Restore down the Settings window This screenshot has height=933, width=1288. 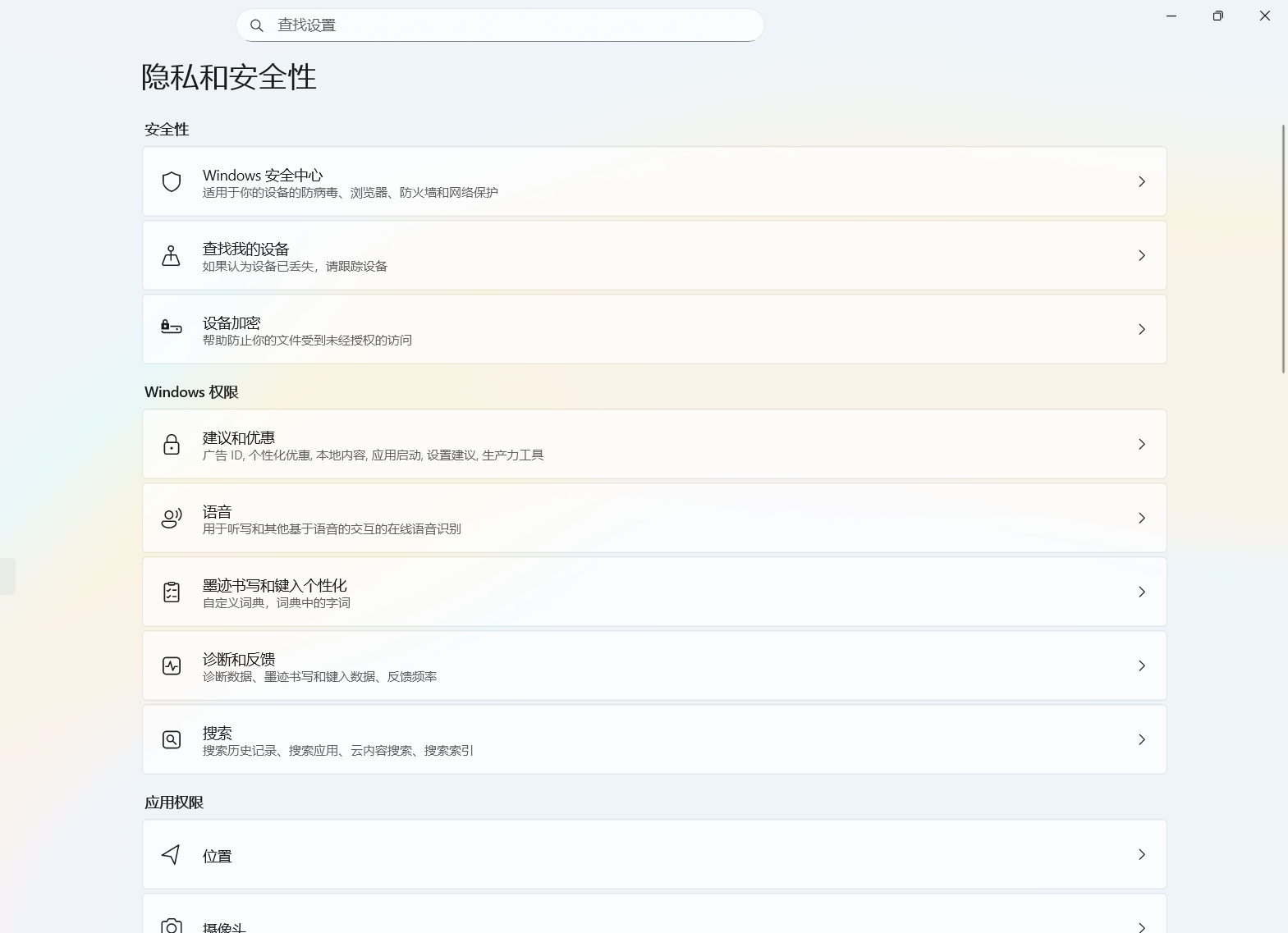click(1218, 16)
